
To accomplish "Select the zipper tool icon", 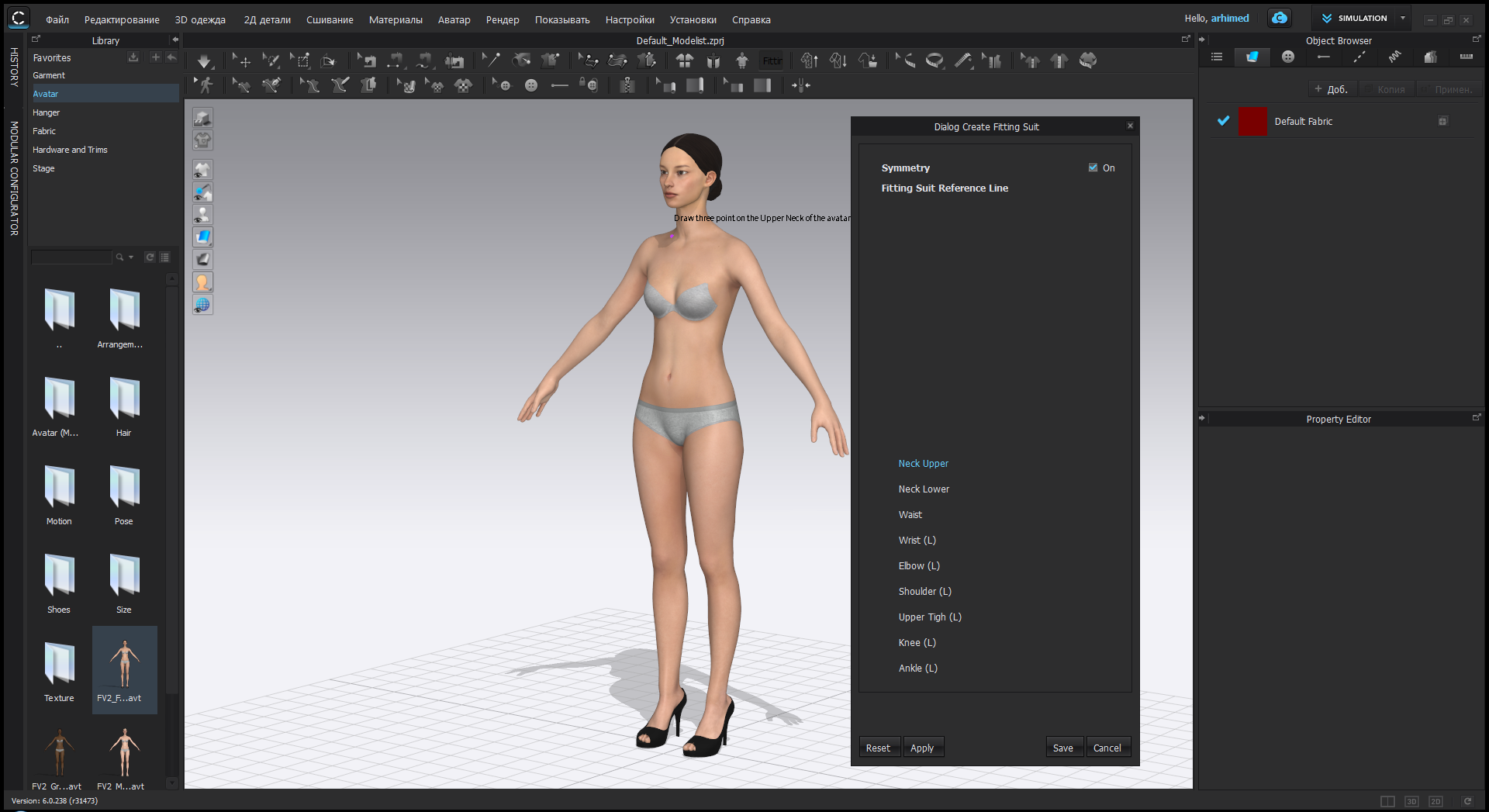I will [x=627, y=85].
